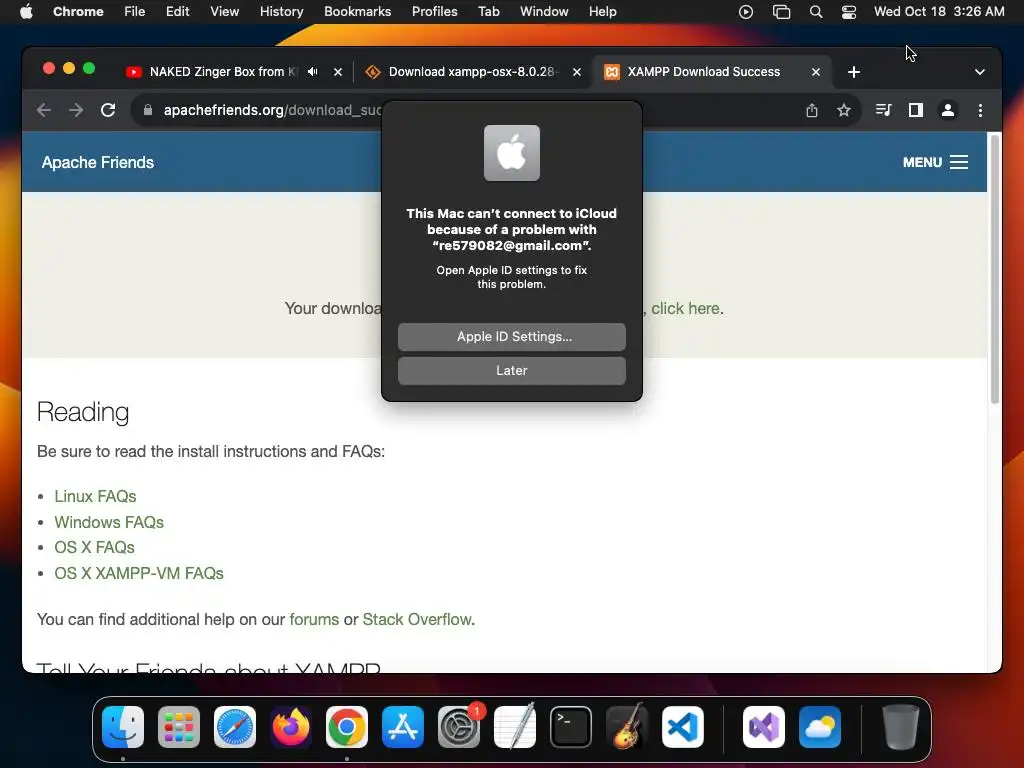Launch Firefox from the Dock
The width and height of the screenshot is (1024, 768).
(291, 727)
